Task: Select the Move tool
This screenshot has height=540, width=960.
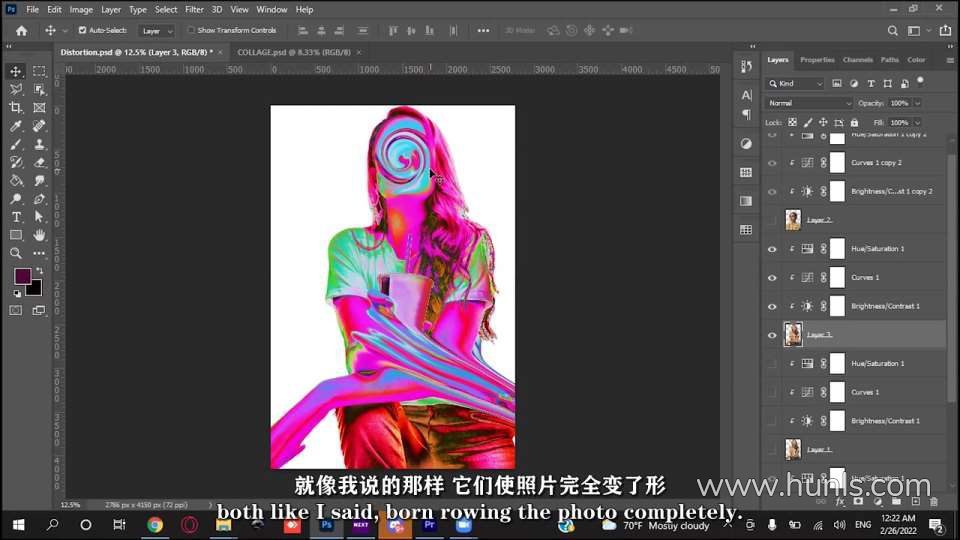Action: [16, 72]
